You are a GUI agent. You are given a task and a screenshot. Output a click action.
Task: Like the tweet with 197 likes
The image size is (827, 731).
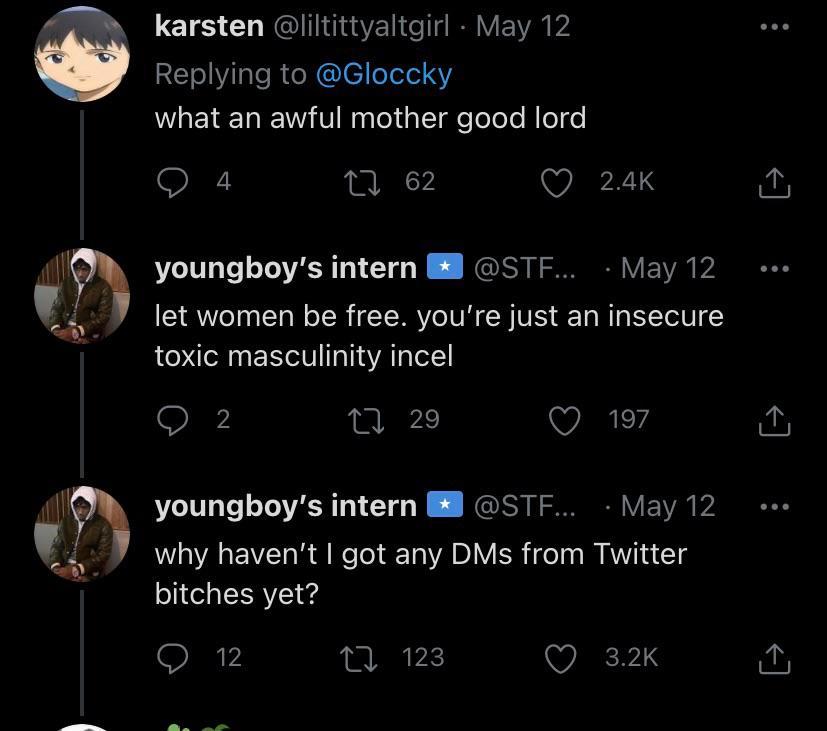pyautogui.click(x=563, y=420)
